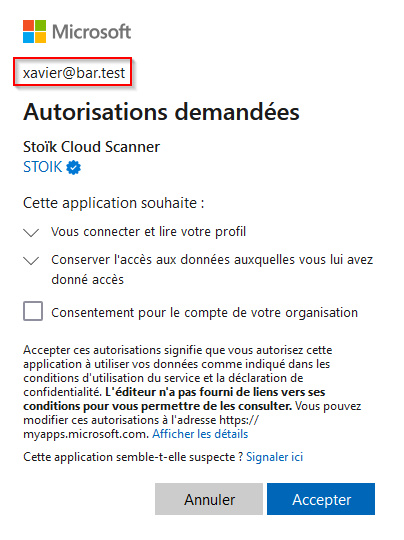Click the 'Cette application souhaite :' label
Screen dimensions: 404x540
(114, 203)
